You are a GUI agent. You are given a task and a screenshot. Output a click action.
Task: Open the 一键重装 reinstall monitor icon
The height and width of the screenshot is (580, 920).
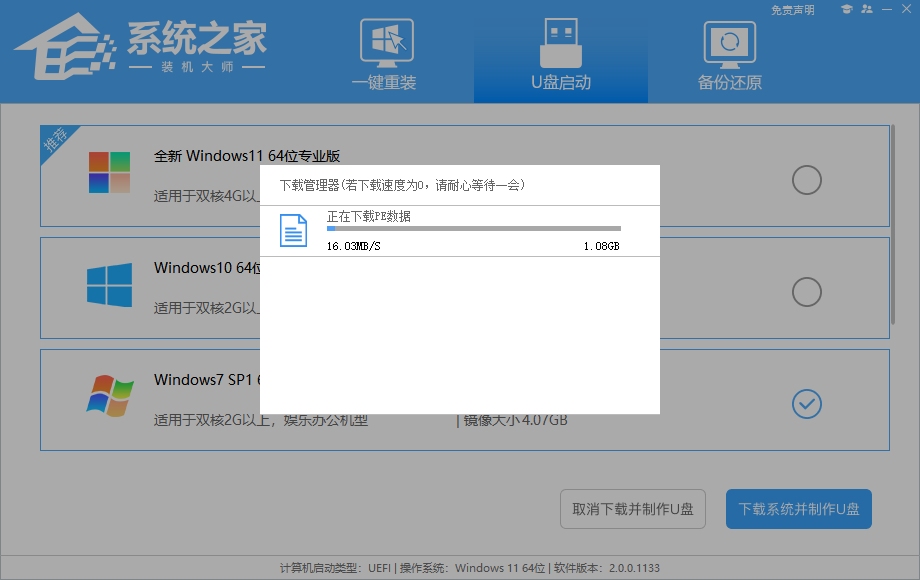[387, 42]
